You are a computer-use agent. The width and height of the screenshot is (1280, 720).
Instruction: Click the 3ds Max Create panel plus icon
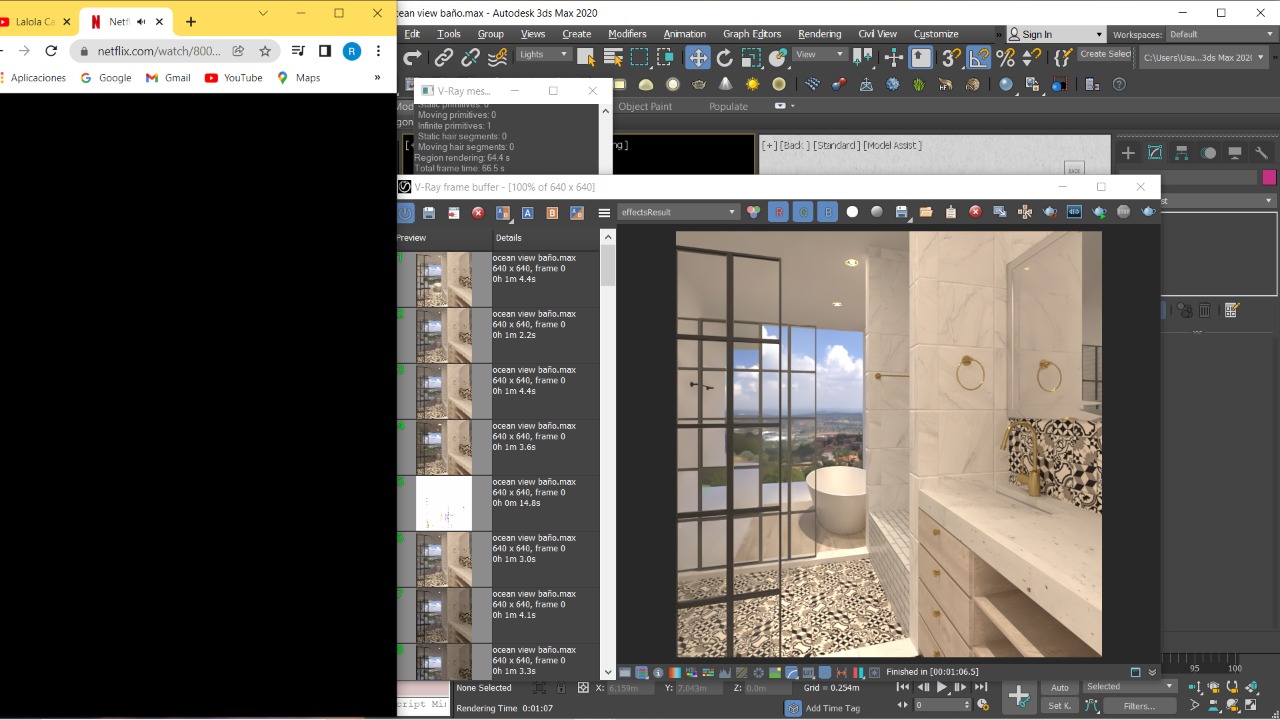pyautogui.click(x=1128, y=153)
